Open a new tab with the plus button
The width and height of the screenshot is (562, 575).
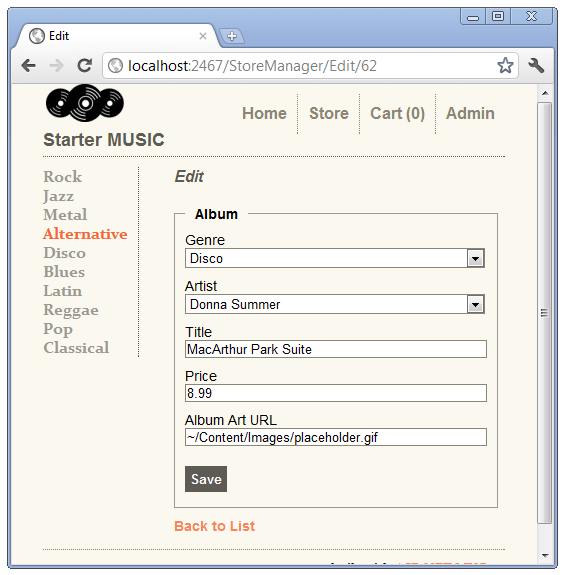click(232, 36)
